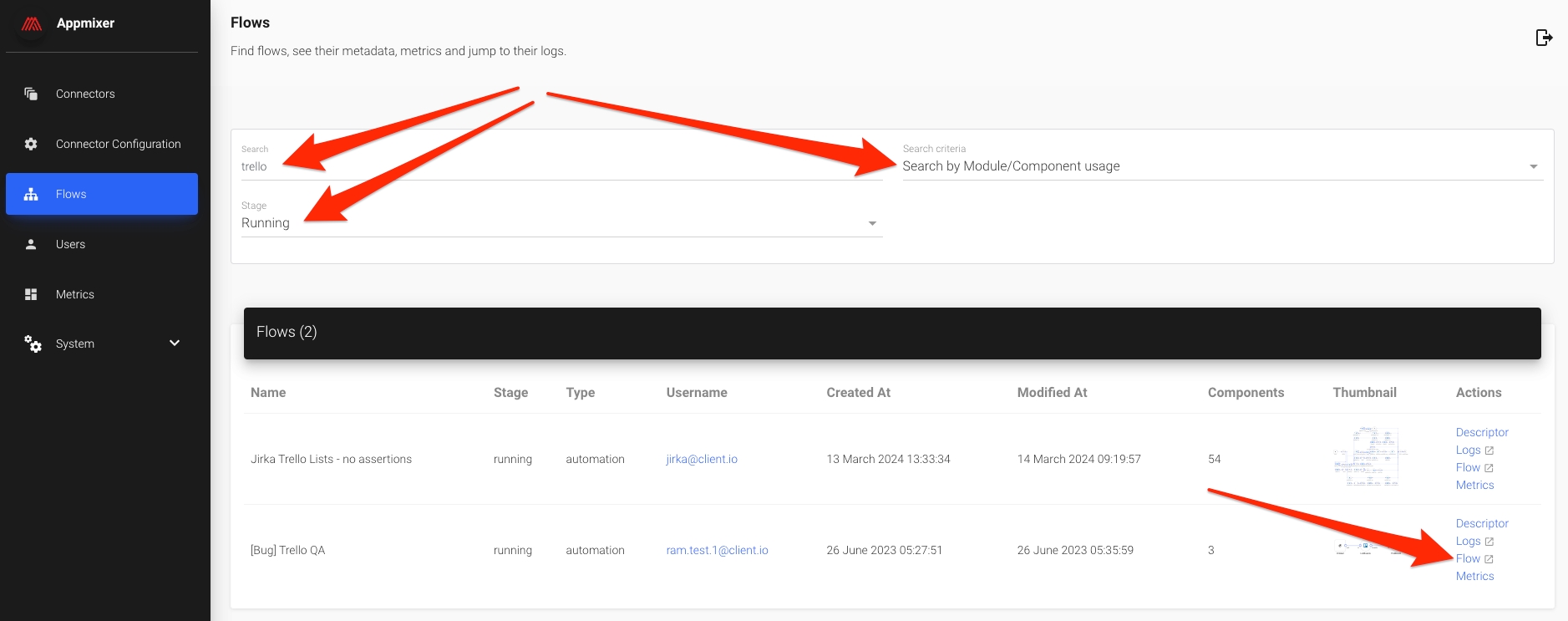Expand the System menu chevron

[175, 344]
